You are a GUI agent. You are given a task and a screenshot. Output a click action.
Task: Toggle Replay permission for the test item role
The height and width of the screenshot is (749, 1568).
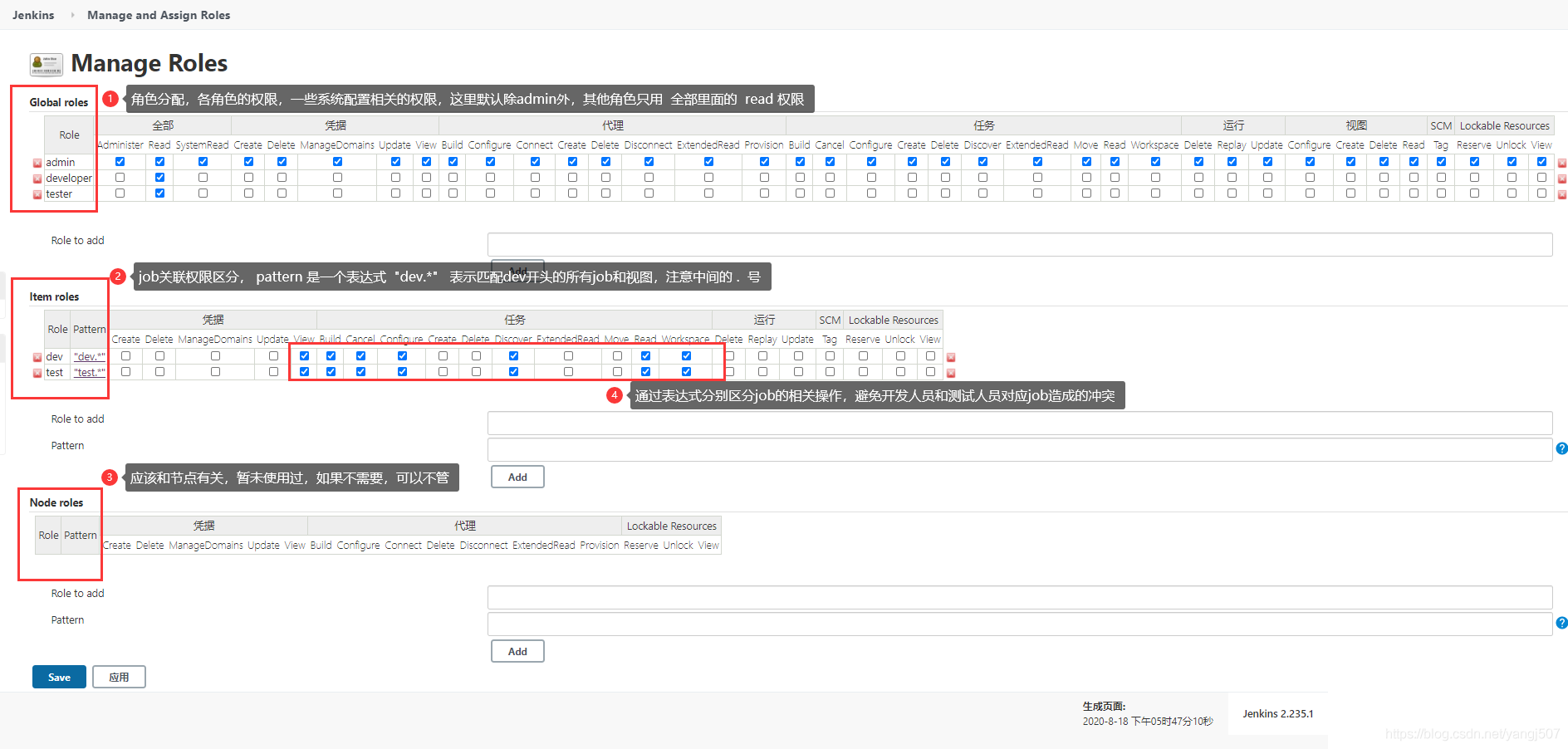pos(762,371)
